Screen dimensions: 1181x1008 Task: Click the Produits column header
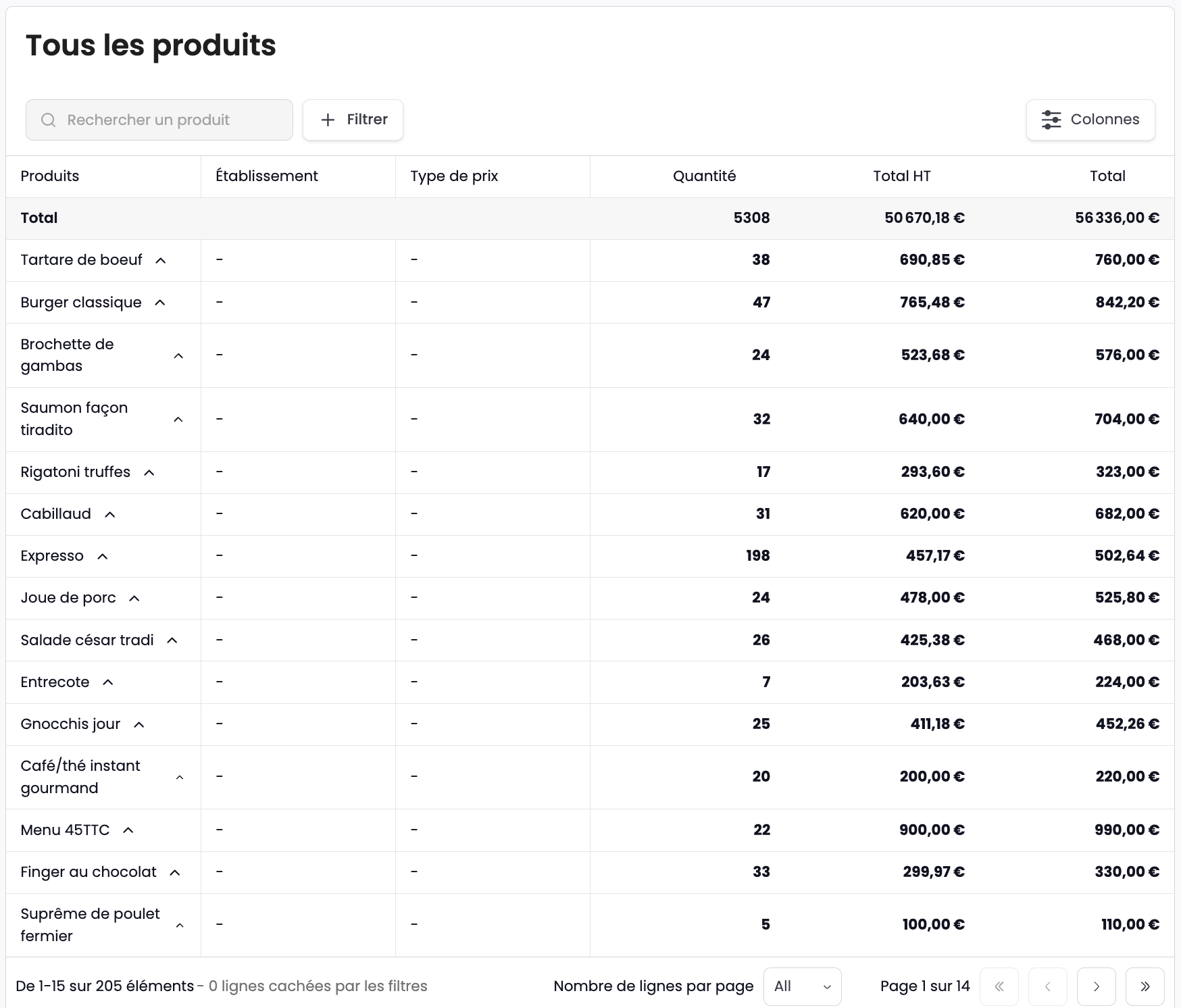tap(50, 176)
